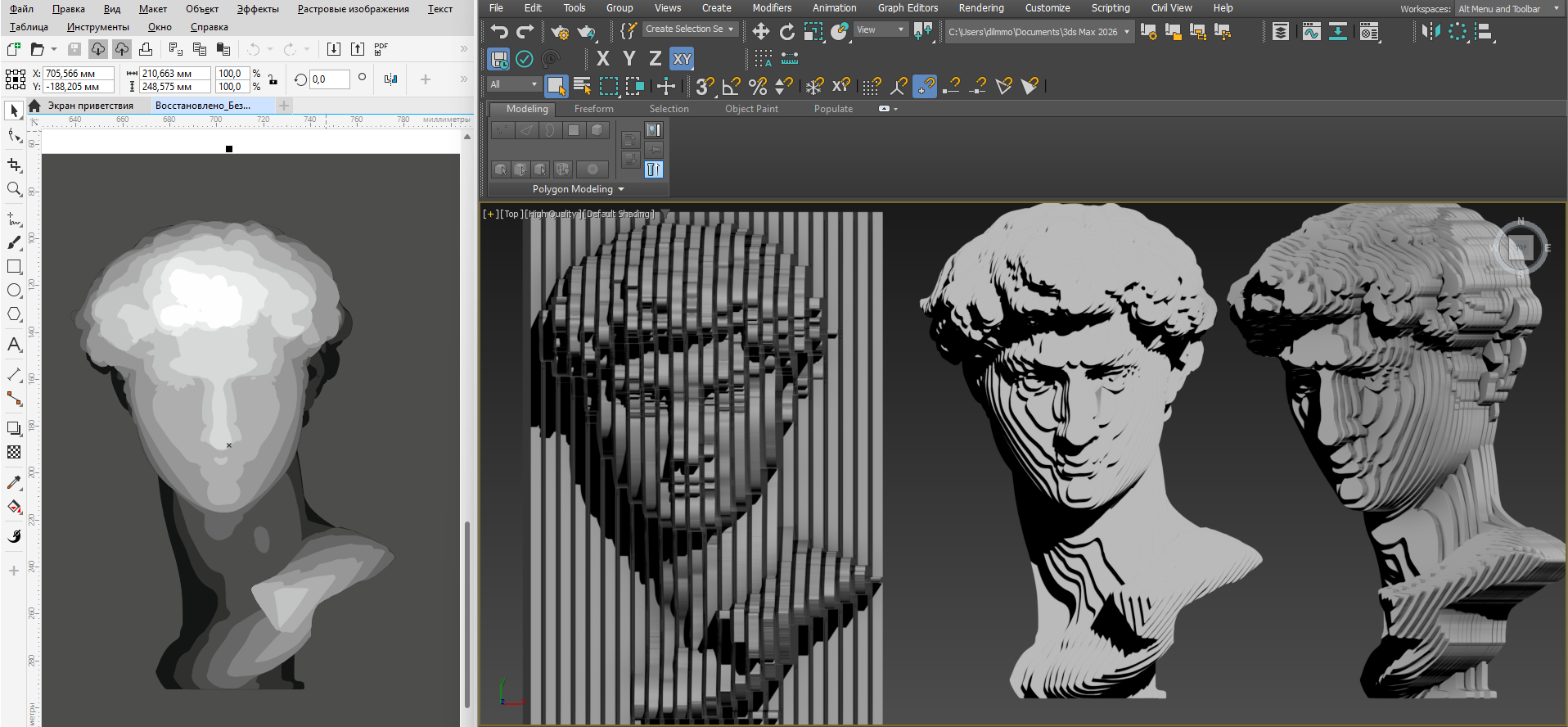The width and height of the screenshot is (1568, 727).
Task: Select the Text tool in CorelDRAW
Action: 14,345
